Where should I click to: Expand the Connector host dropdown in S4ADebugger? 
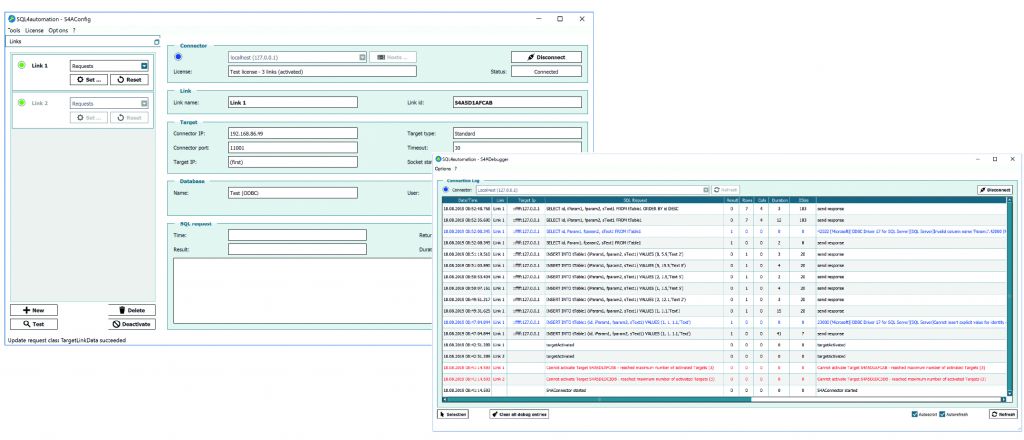pos(705,189)
